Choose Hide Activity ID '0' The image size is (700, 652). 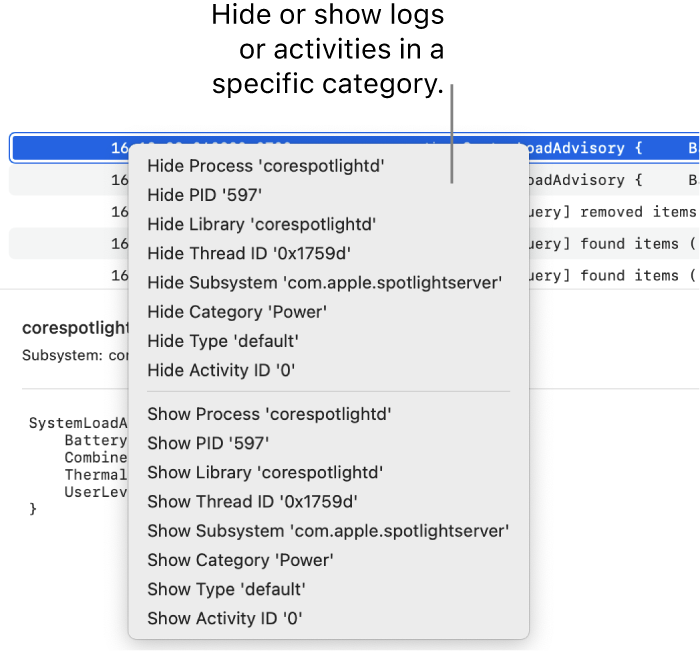coord(328,370)
